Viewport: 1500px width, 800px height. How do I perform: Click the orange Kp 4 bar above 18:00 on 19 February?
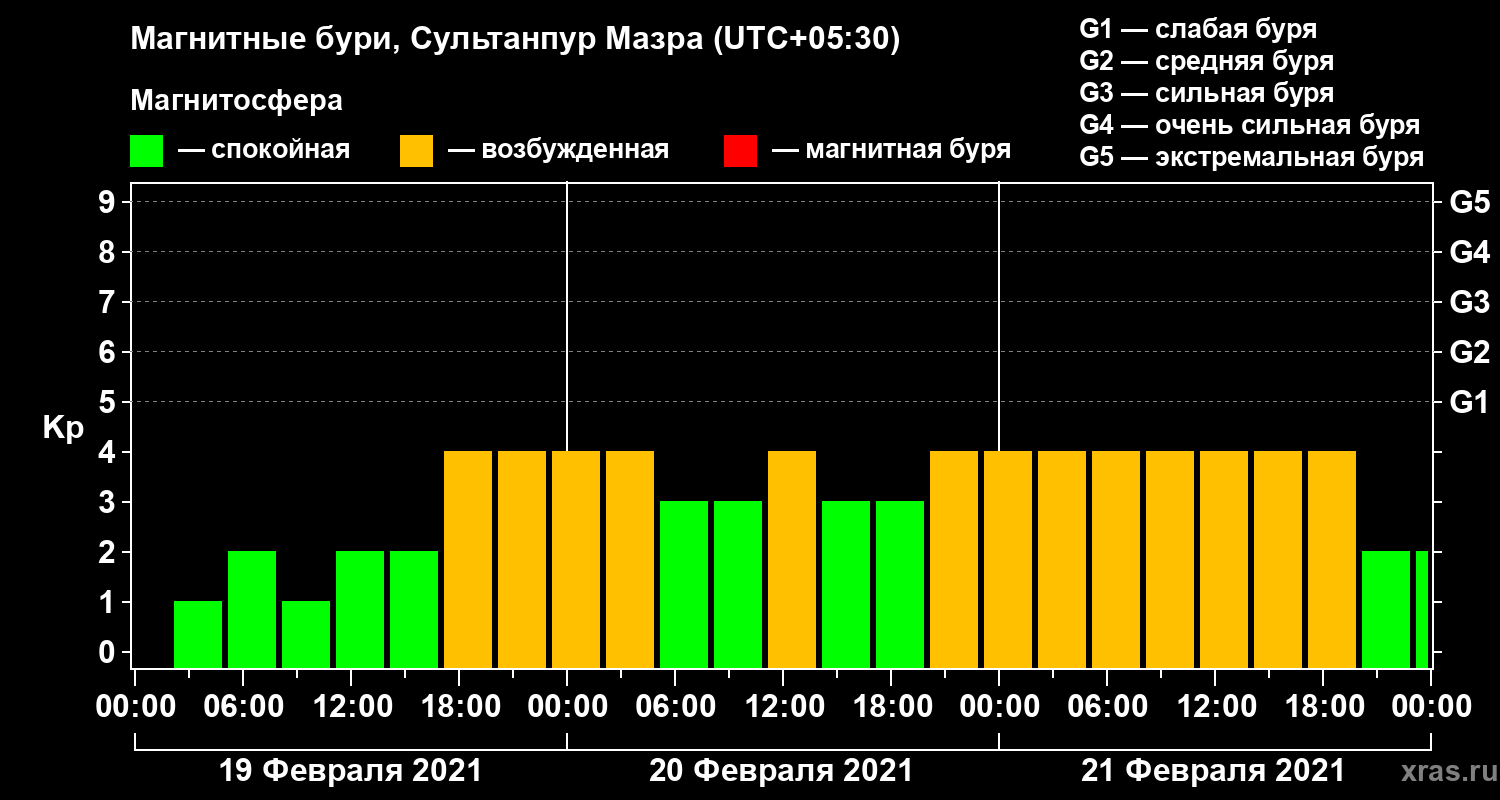click(468, 559)
